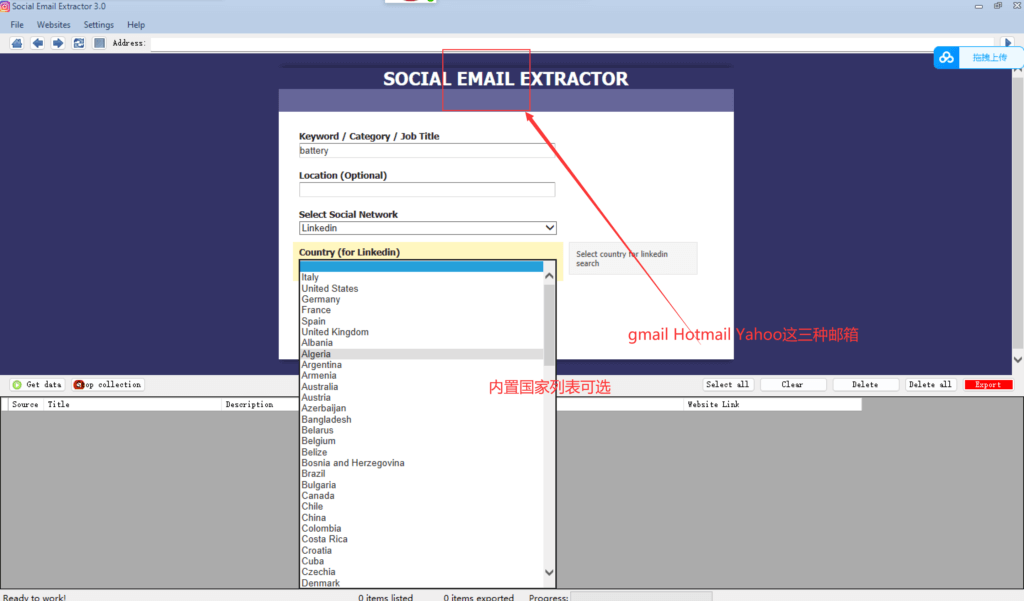Click the Forward arrow icon

tap(58, 42)
